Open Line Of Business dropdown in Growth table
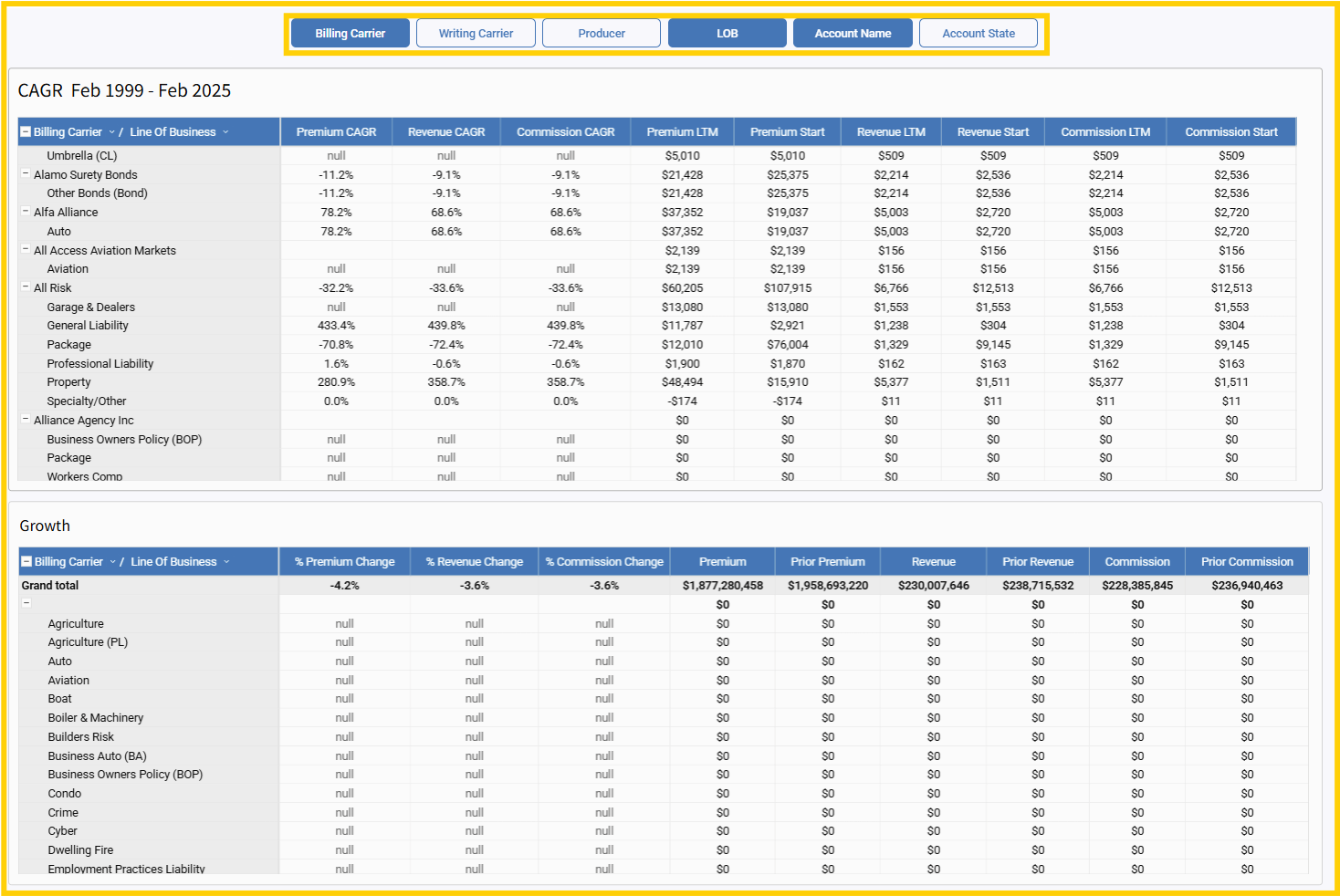The image size is (1340, 896). pos(226,562)
